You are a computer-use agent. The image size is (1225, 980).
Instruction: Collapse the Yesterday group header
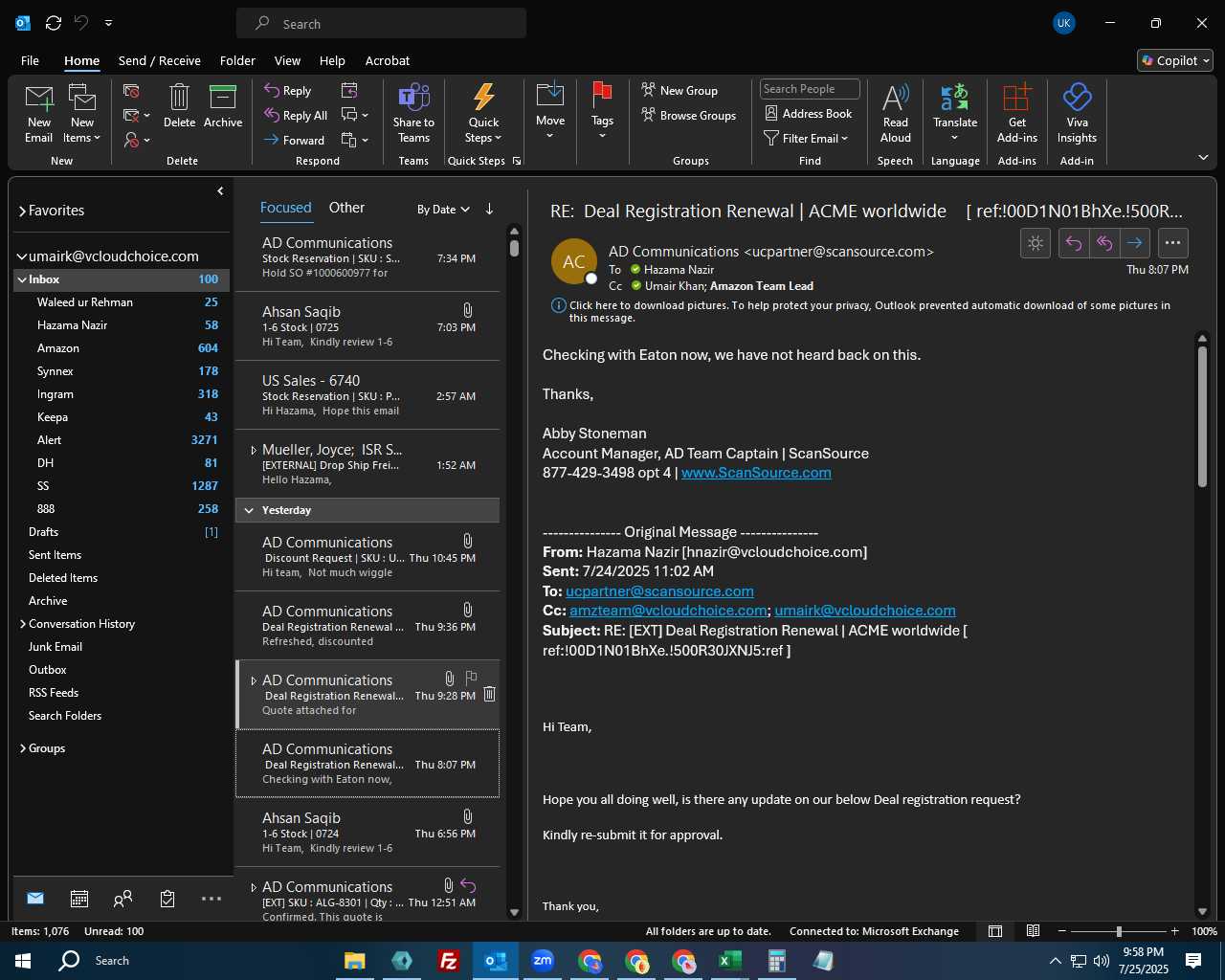coord(249,510)
